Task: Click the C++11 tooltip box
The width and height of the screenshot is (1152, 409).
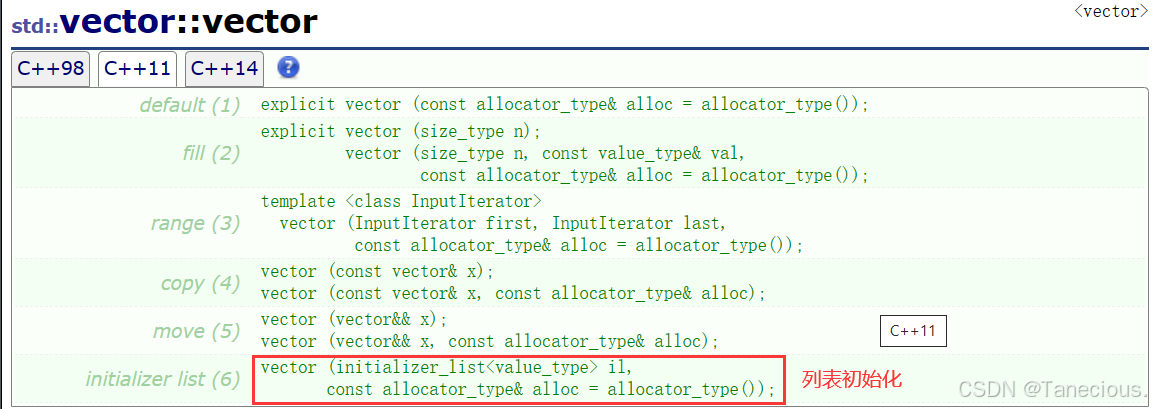Action: pyautogui.click(x=912, y=331)
